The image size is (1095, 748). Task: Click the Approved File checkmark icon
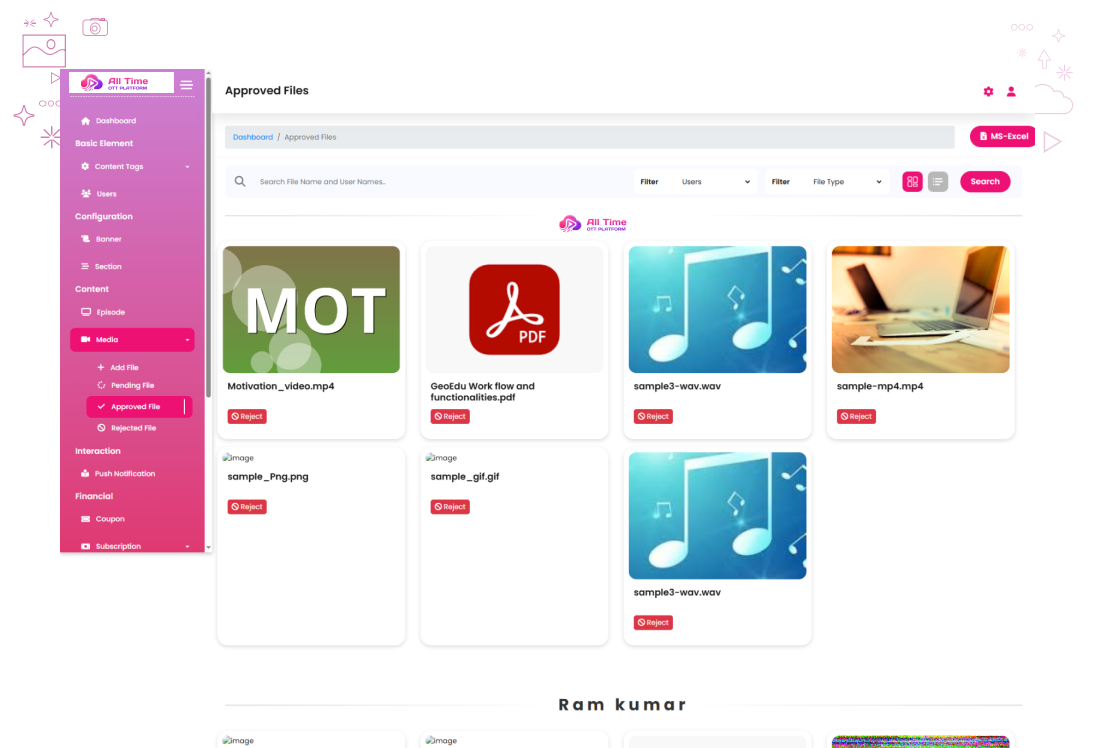tap(101, 406)
